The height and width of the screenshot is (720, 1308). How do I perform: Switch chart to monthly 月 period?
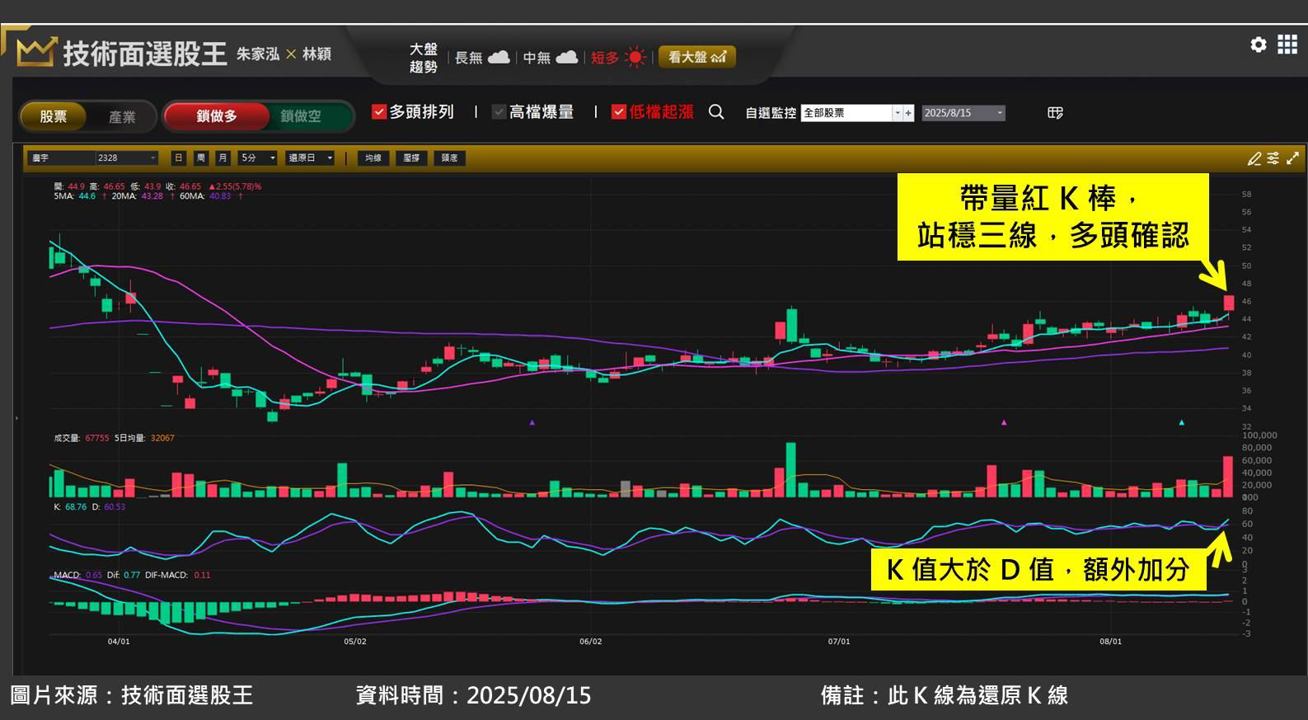click(222, 158)
